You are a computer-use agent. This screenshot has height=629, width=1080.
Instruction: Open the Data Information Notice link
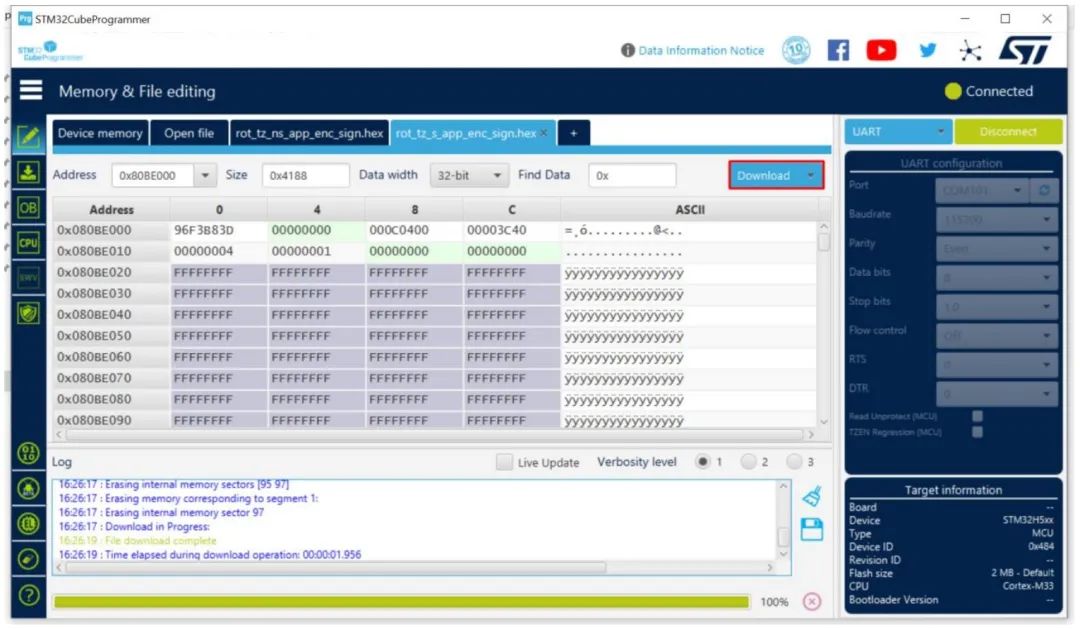[x=701, y=50]
